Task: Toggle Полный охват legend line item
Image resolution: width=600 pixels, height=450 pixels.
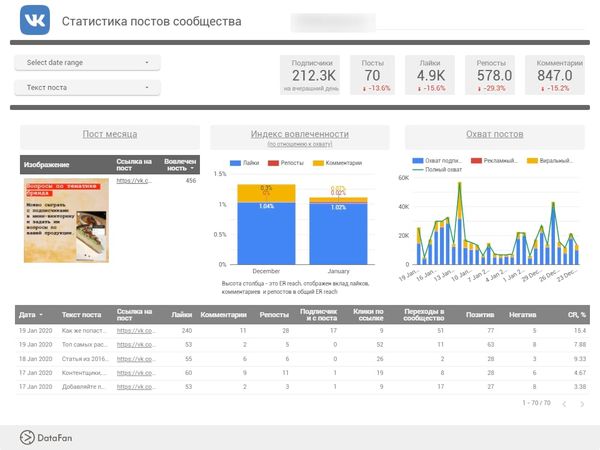Action: 437,171
